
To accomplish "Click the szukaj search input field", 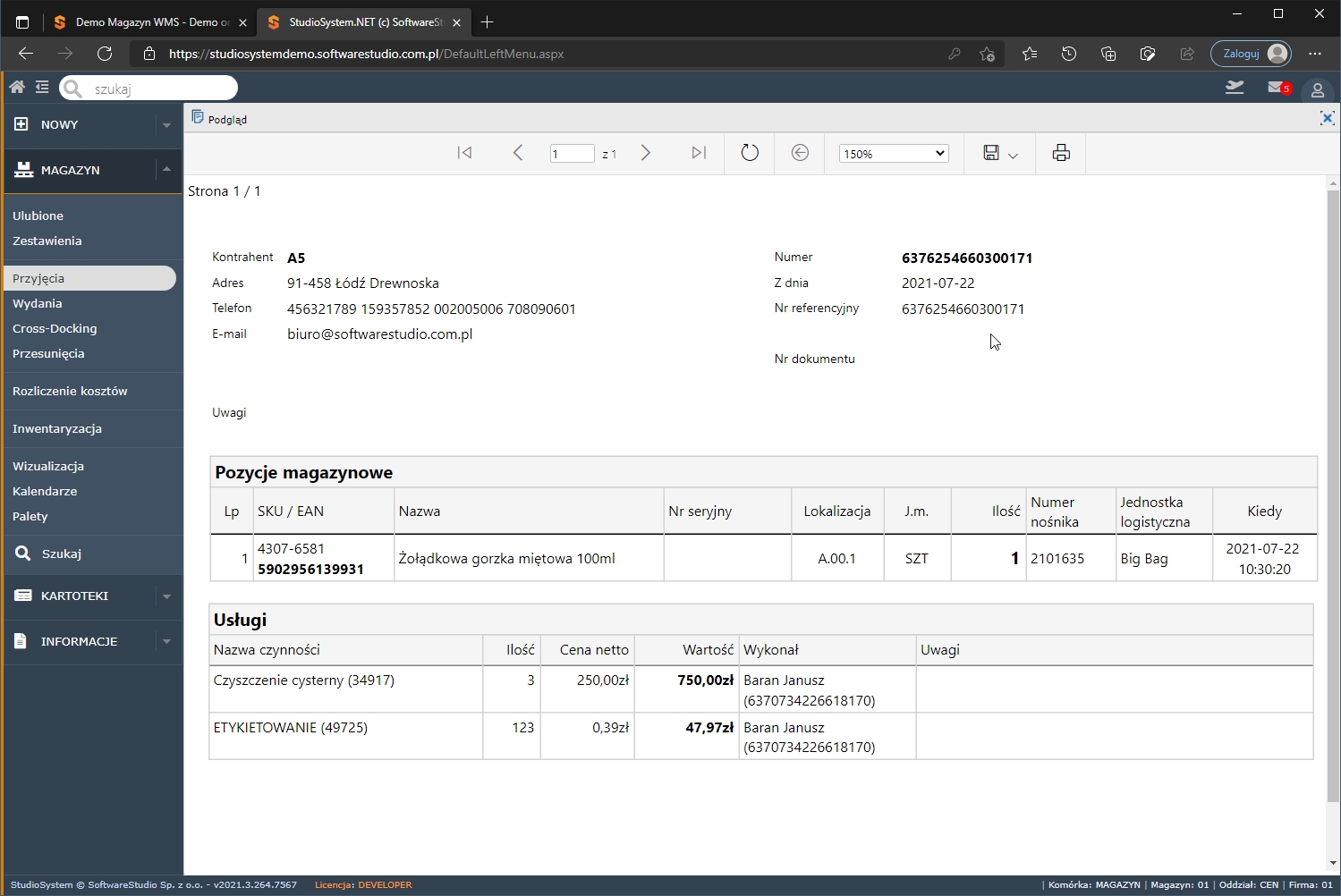I will coord(159,89).
